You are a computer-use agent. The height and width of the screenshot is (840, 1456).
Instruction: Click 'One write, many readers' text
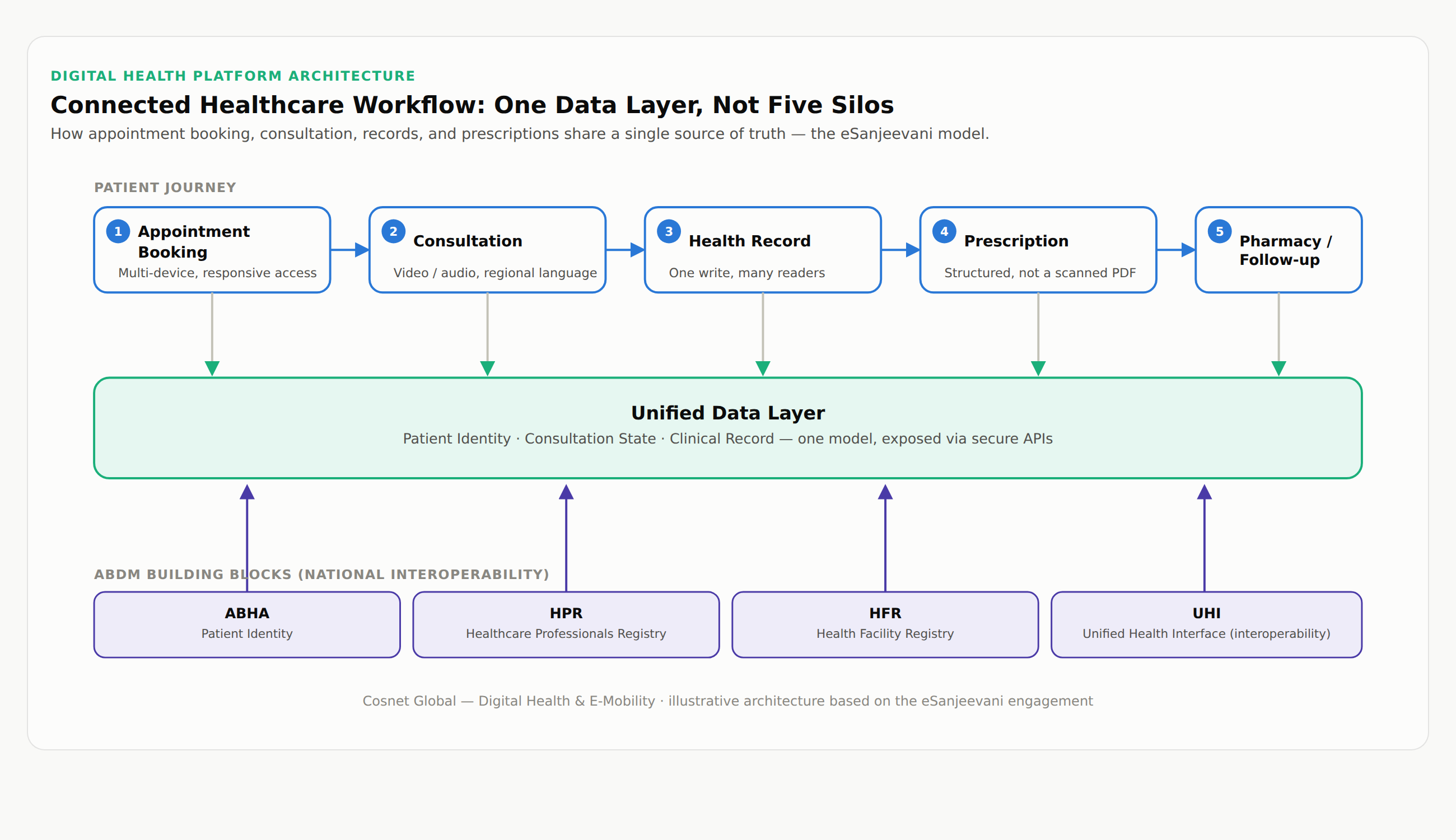click(747, 273)
